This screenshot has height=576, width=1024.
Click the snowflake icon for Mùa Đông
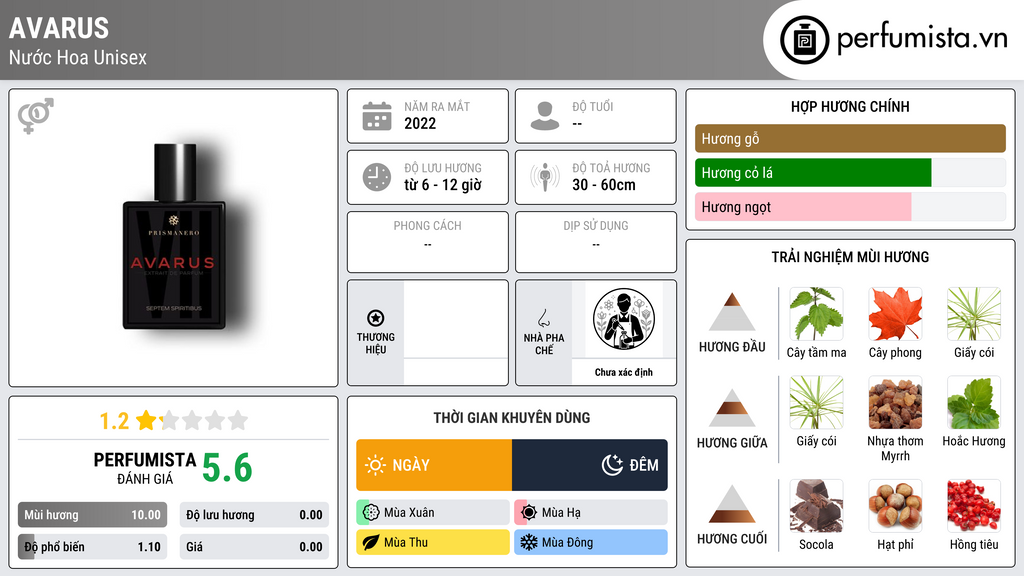pos(529,542)
